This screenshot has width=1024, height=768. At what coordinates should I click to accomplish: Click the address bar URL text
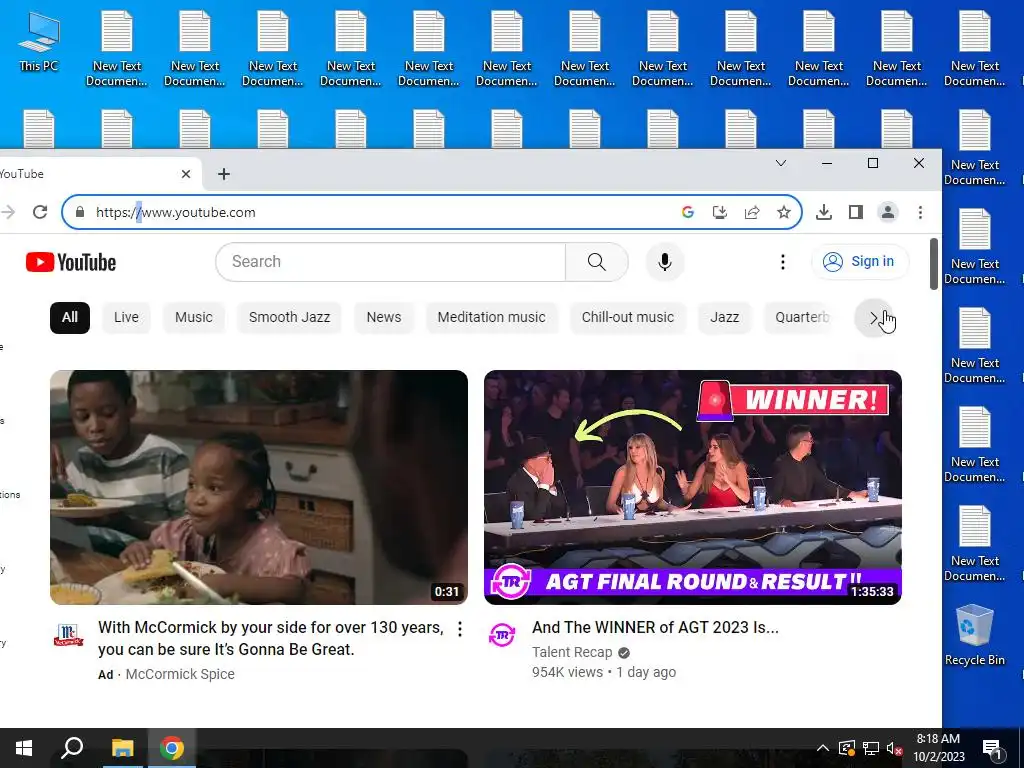click(176, 212)
